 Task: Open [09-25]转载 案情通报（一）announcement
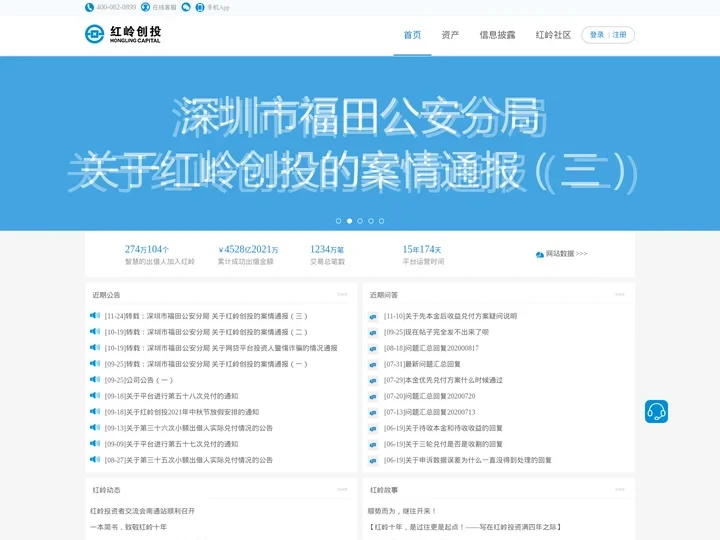(206, 364)
